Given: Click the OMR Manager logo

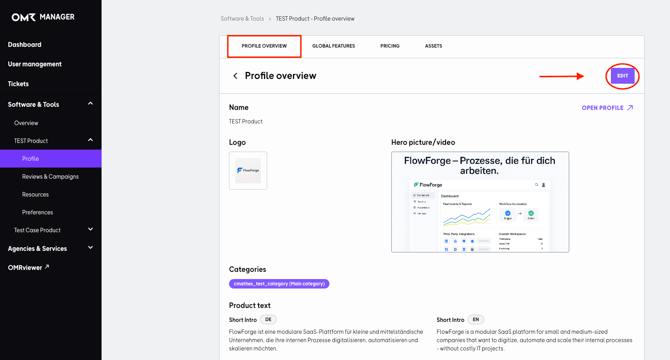Looking at the screenshot, I should [x=43, y=17].
